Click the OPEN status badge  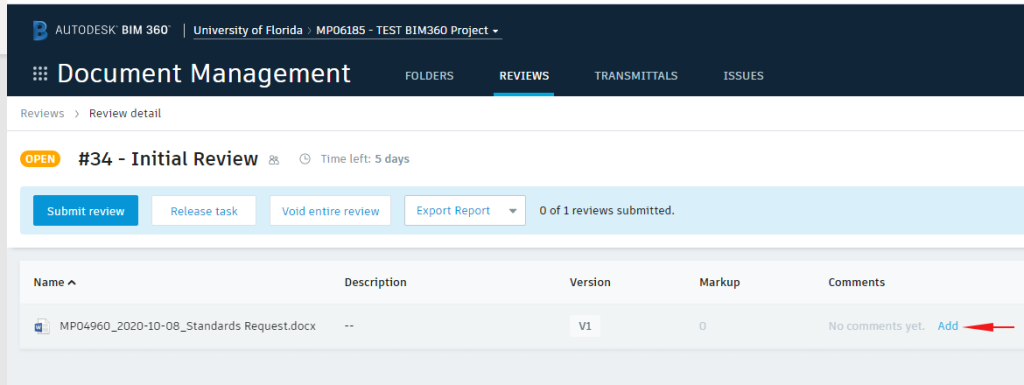coord(40,159)
